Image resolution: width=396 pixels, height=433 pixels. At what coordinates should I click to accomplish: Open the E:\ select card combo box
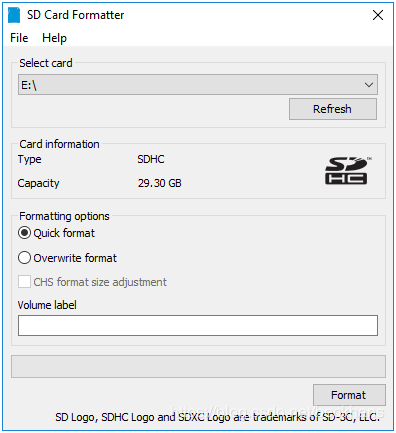click(x=198, y=85)
